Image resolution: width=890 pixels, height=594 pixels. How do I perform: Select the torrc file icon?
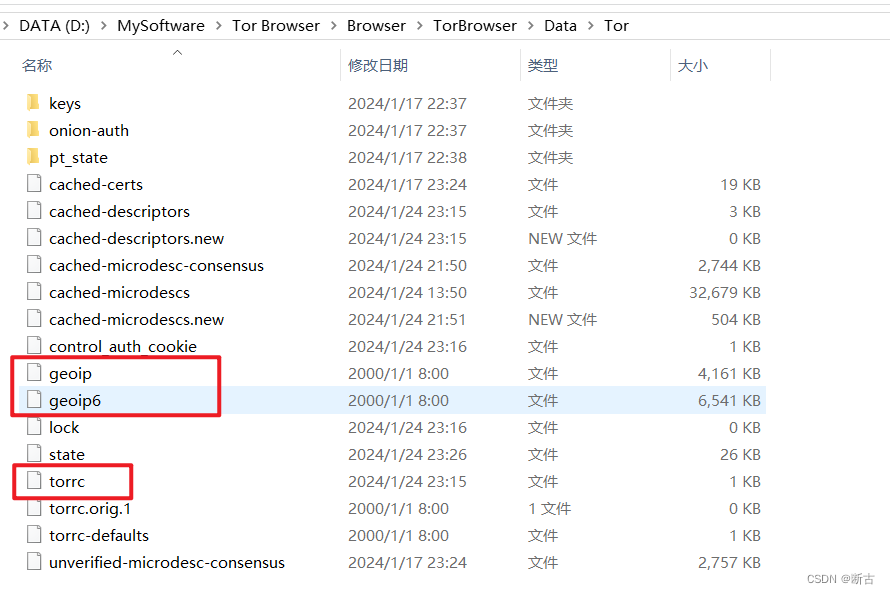pos(33,481)
